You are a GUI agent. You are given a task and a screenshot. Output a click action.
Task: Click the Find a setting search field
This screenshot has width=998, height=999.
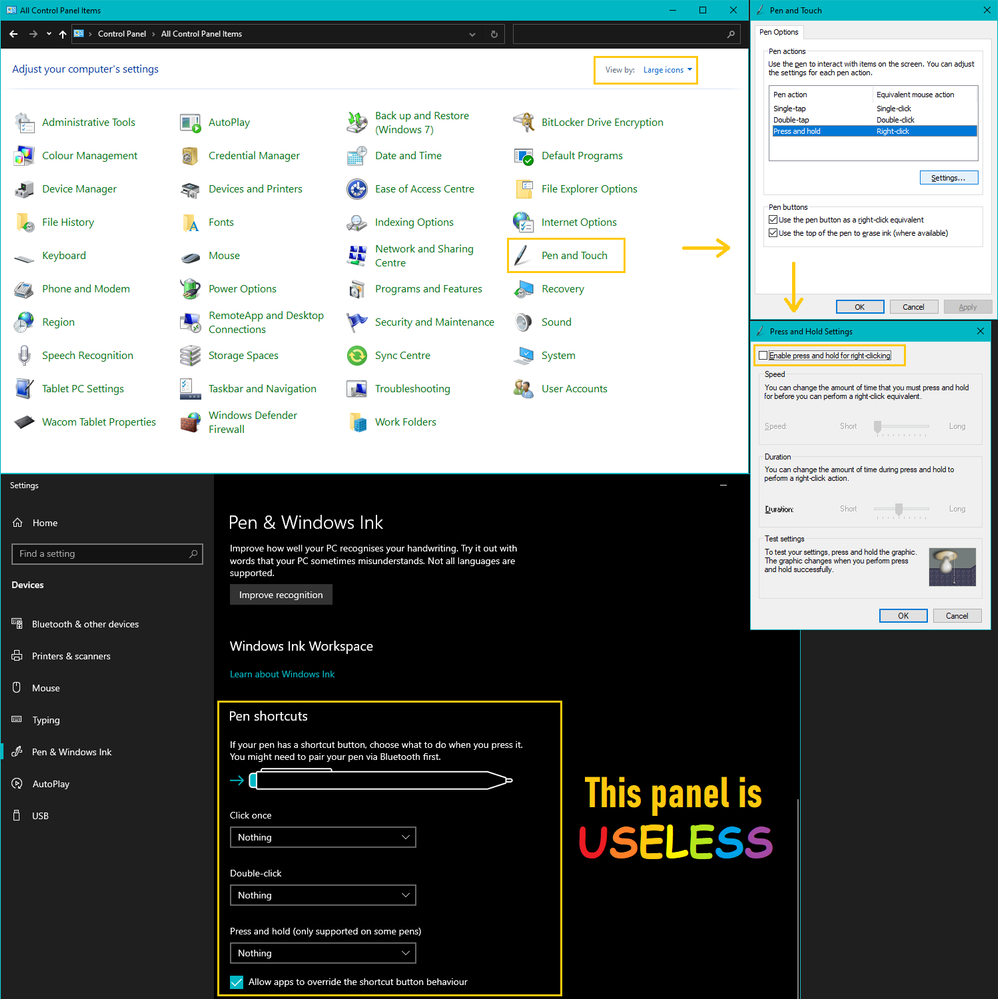[x=107, y=554]
